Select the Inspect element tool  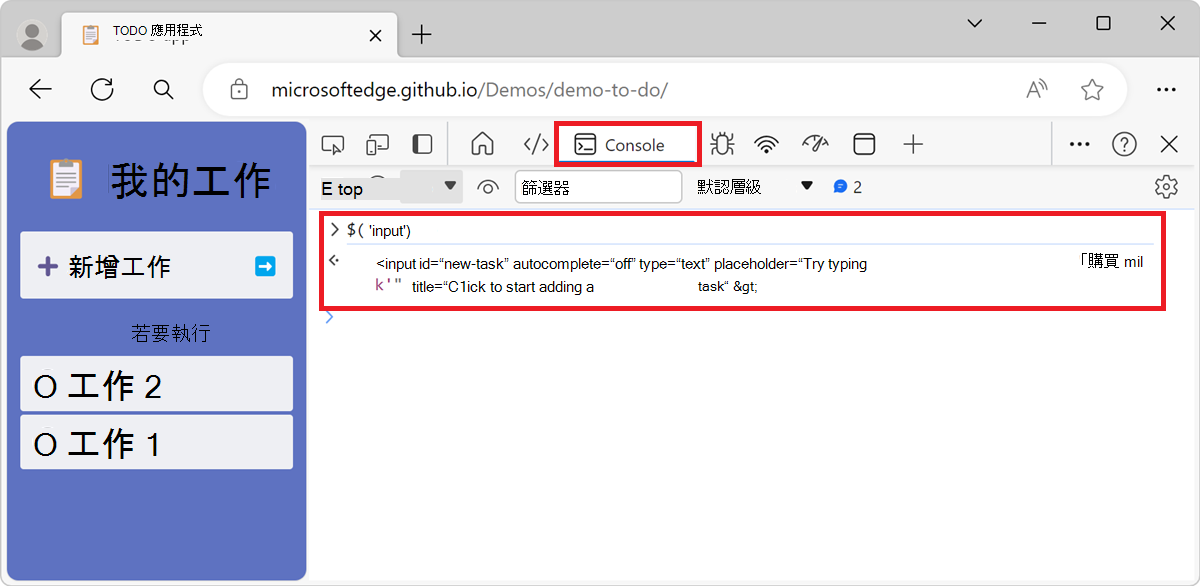click(333, 143)
